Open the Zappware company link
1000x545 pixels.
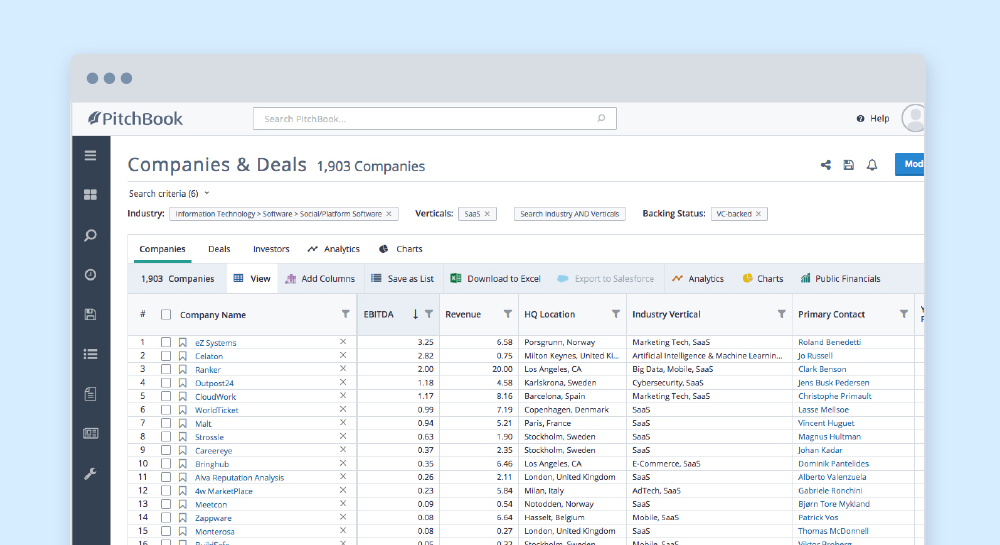click(213, 518)
